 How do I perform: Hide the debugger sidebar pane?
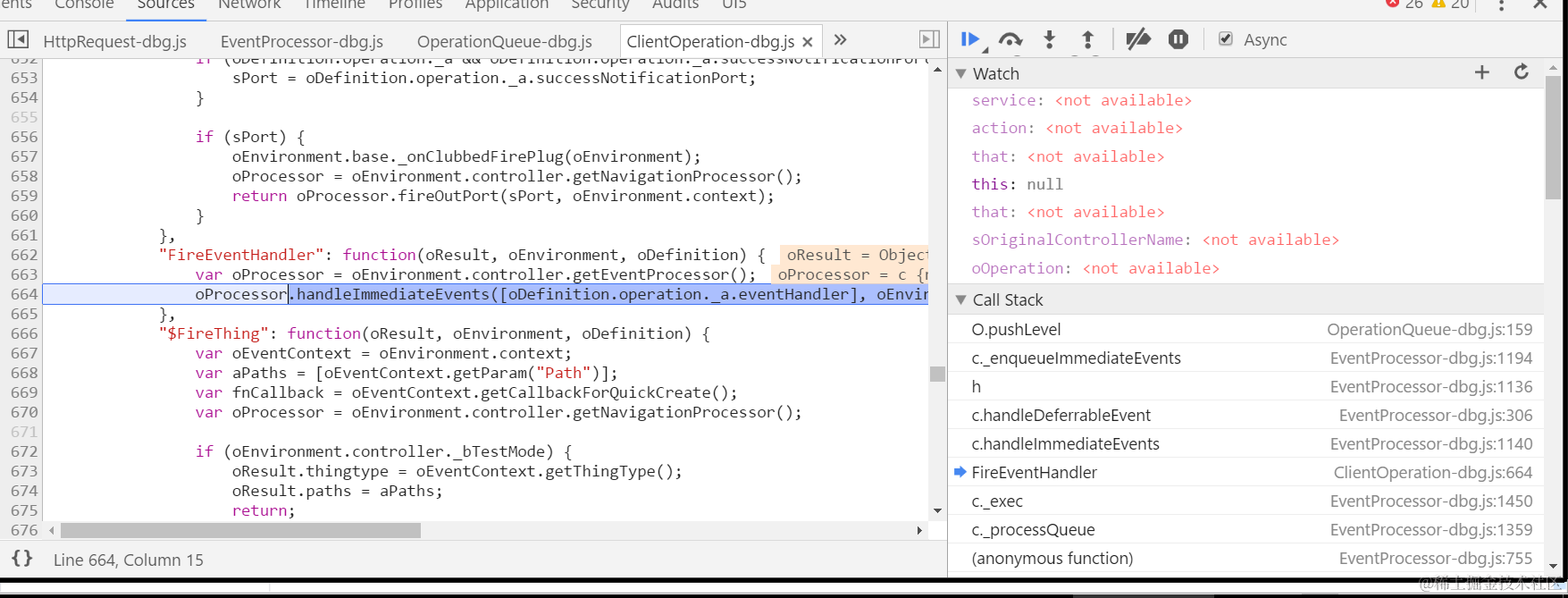(929, 39)
